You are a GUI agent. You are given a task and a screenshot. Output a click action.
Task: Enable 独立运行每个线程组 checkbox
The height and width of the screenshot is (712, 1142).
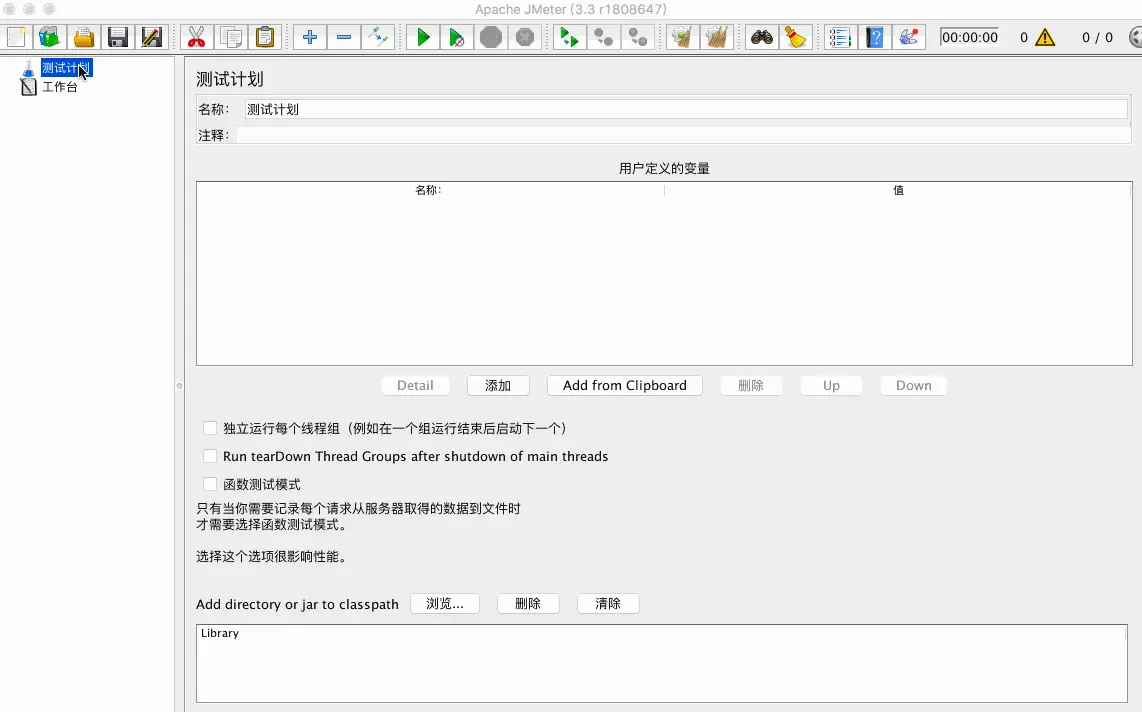tap(210, 428)
